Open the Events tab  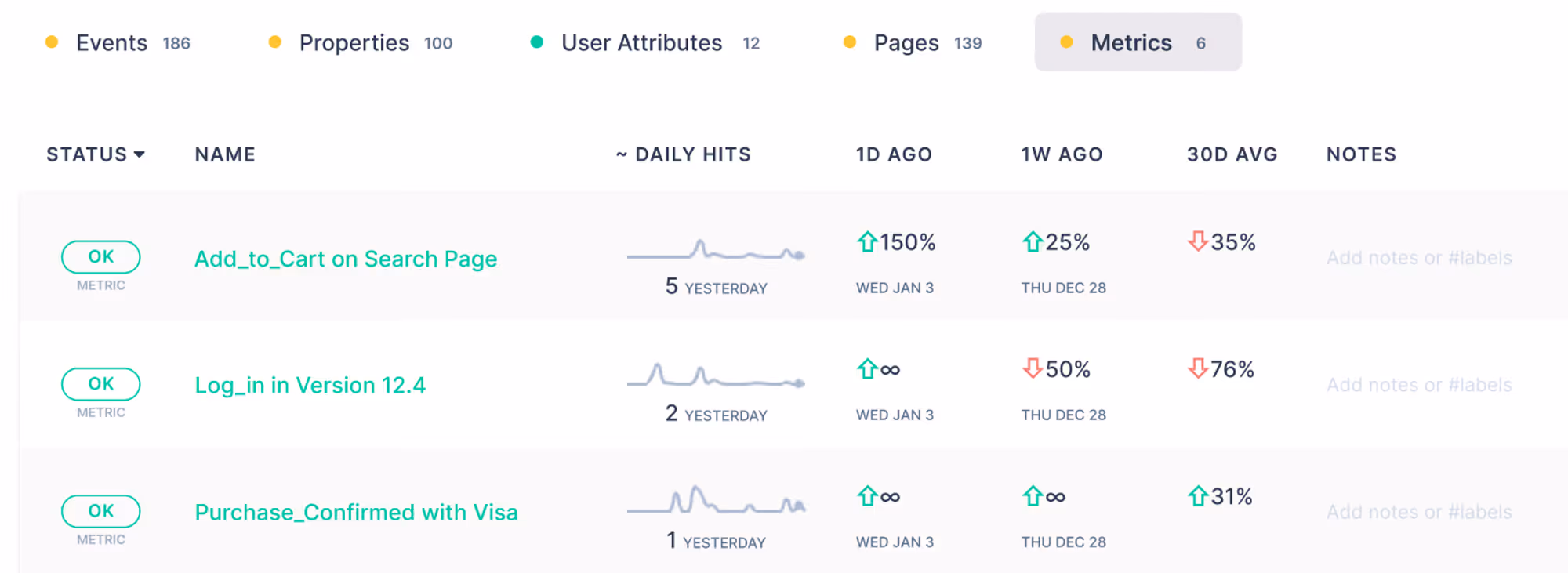tap(118, 42)
